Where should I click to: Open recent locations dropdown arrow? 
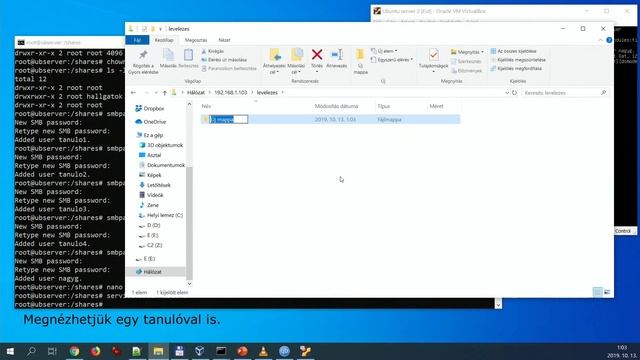pyautogui.click(x=156, y=93)
